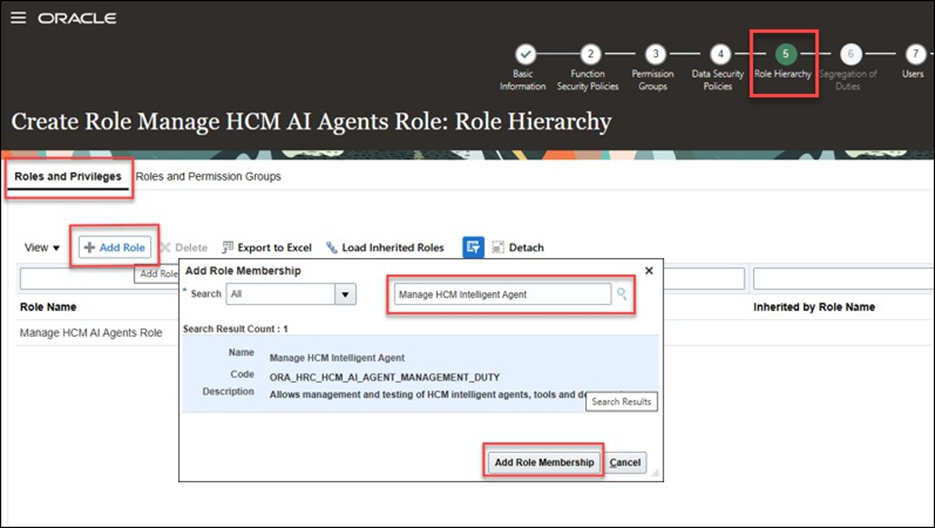The image size is (935, 528).
Task: Close the Add Role Membership dialog
Action: coord(649,271)
